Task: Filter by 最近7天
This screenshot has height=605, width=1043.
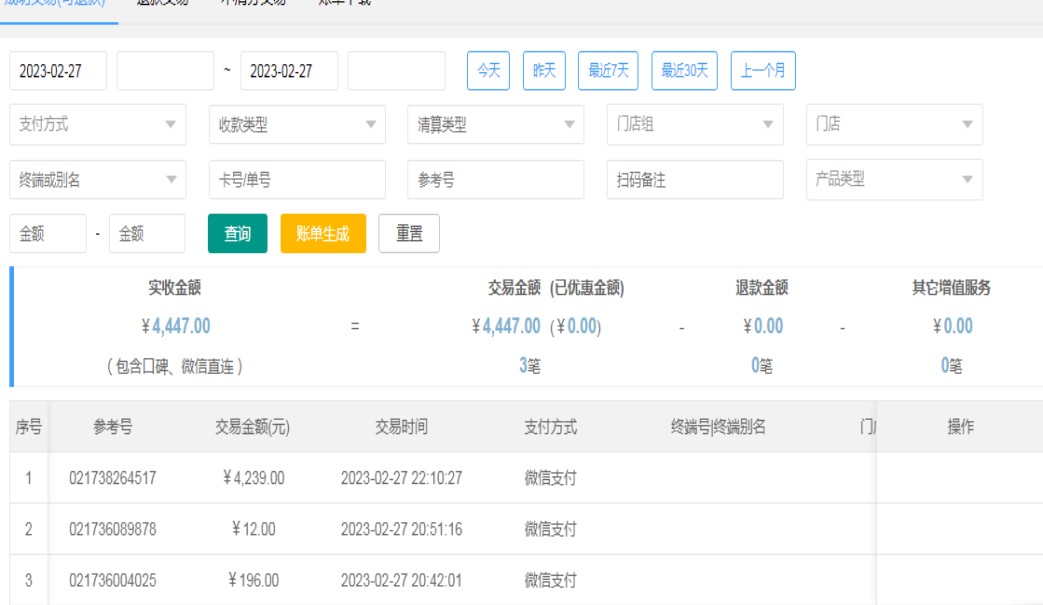Action: pyautogui.click(x=608, y=71)
